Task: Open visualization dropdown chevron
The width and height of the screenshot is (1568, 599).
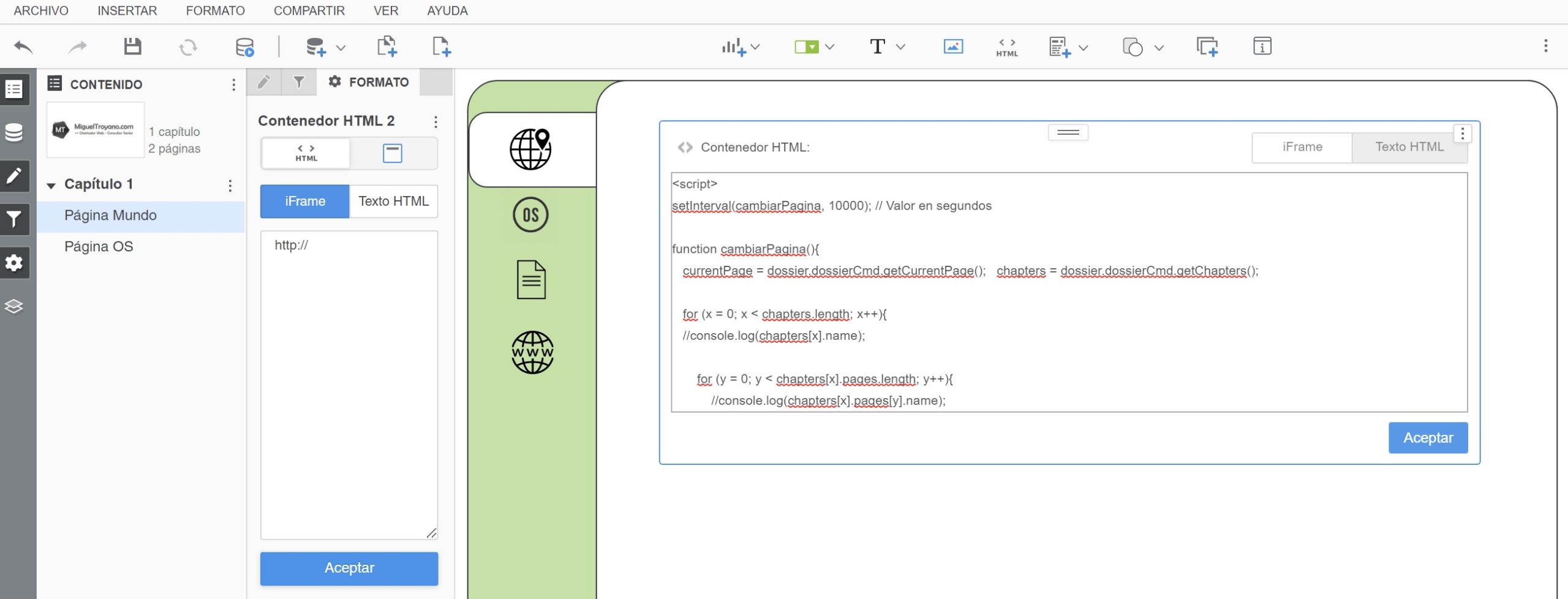Action: pos(755,47)
